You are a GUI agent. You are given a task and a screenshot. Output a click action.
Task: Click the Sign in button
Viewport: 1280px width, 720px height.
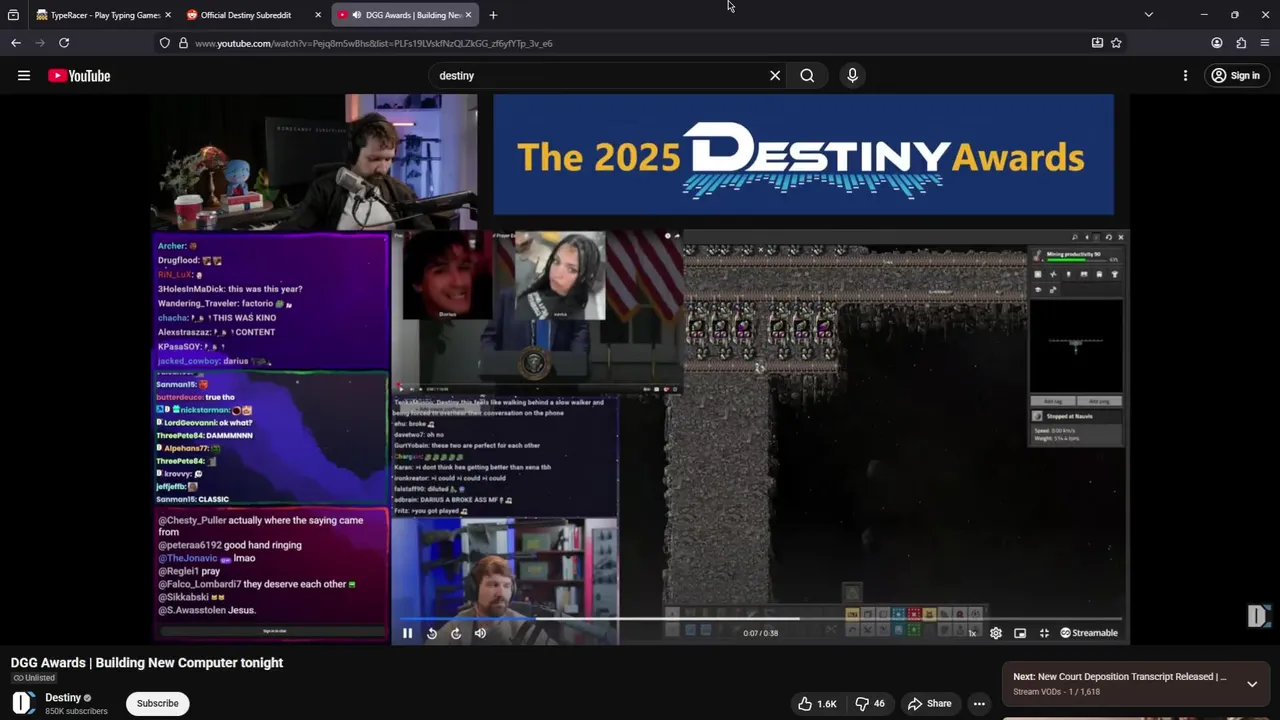(x=1235, y=75)
